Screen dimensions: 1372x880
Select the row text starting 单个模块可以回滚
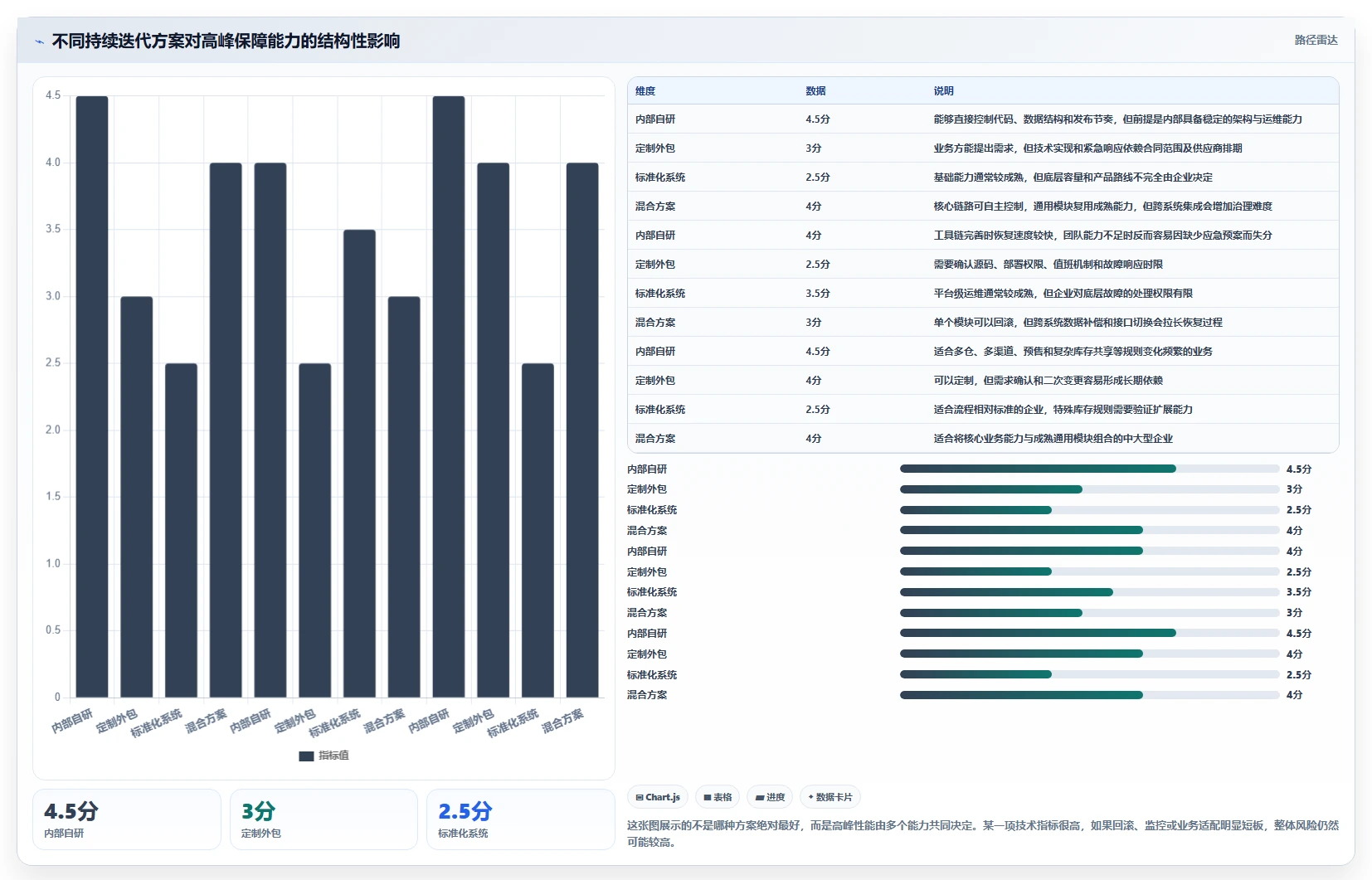point(1078,323)
